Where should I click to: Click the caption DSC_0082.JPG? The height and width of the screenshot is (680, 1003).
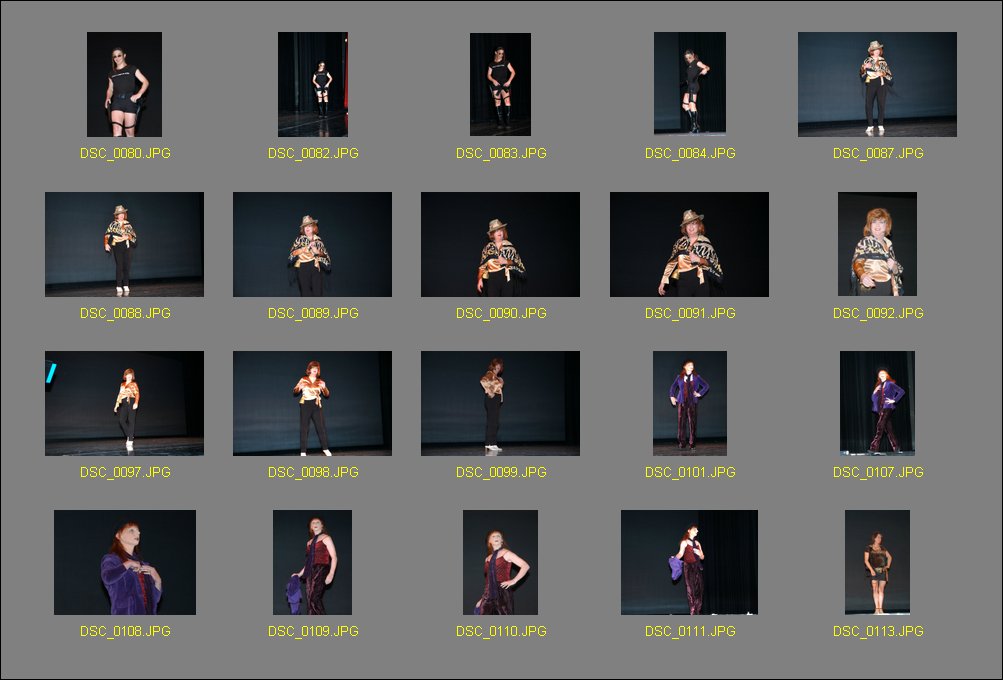(x=313, y=153)
